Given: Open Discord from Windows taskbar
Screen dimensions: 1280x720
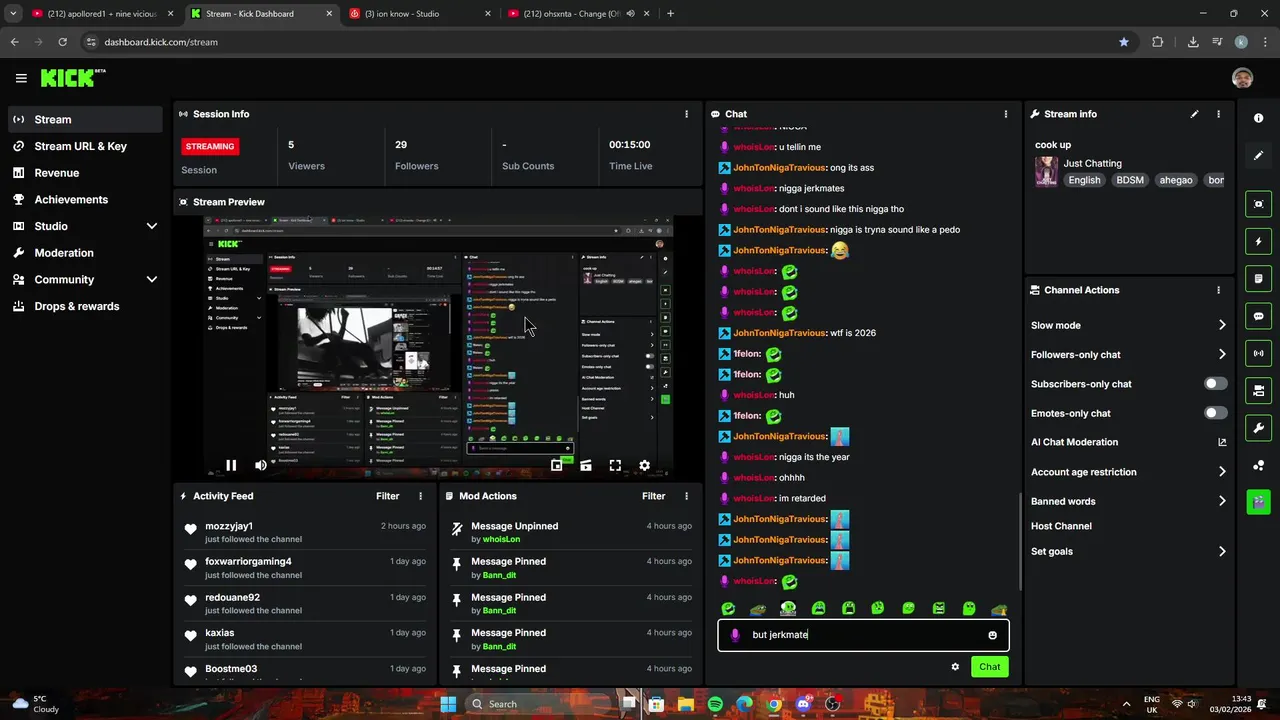Looking at the screenshot, I should point(803,704).
